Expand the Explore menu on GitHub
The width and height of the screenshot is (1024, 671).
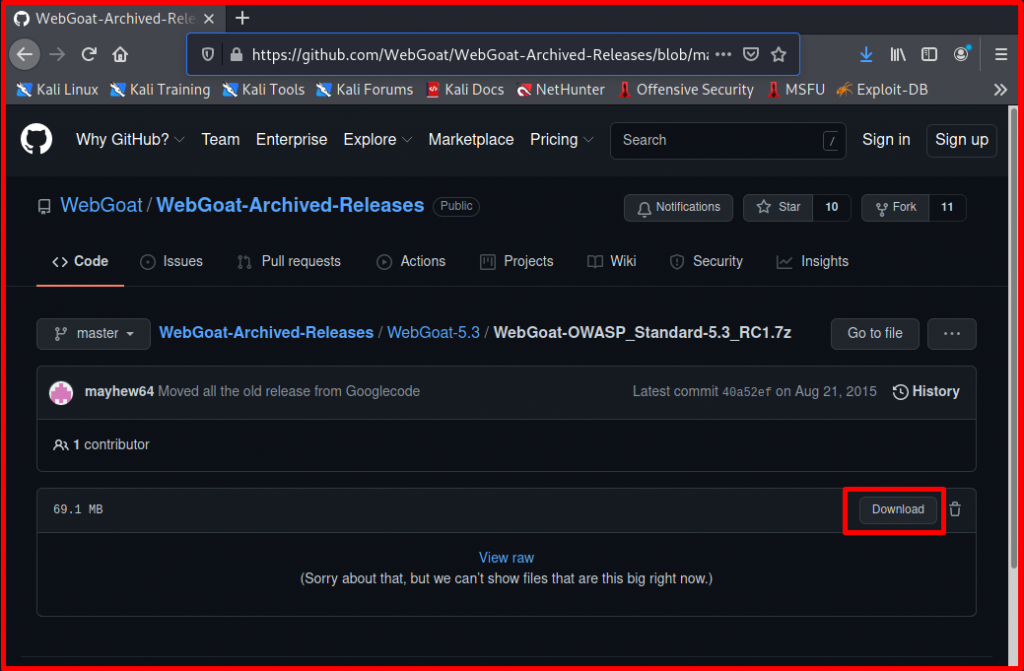pyautogui.click(x=377, y=140)
